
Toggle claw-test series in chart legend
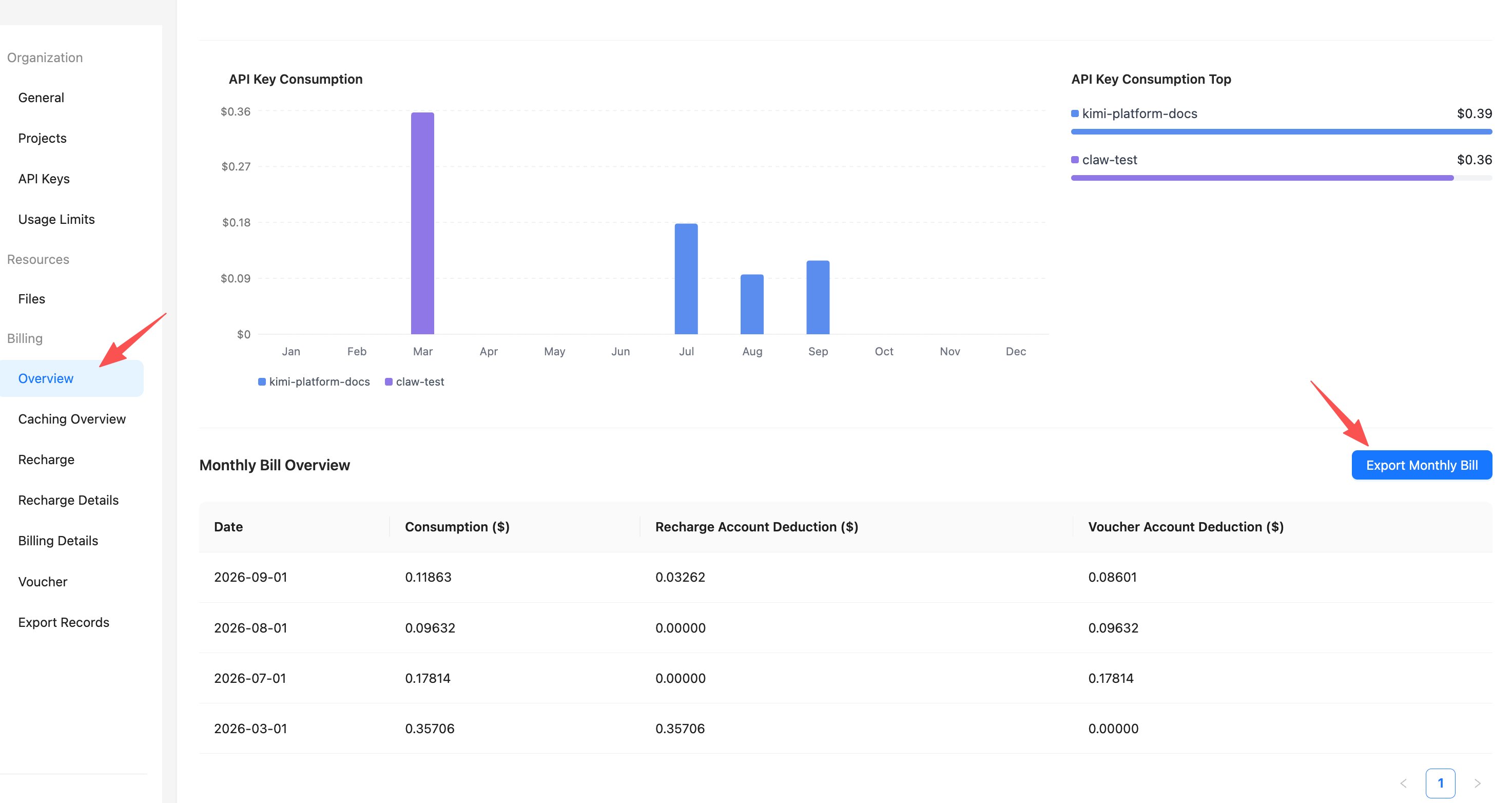414,381
